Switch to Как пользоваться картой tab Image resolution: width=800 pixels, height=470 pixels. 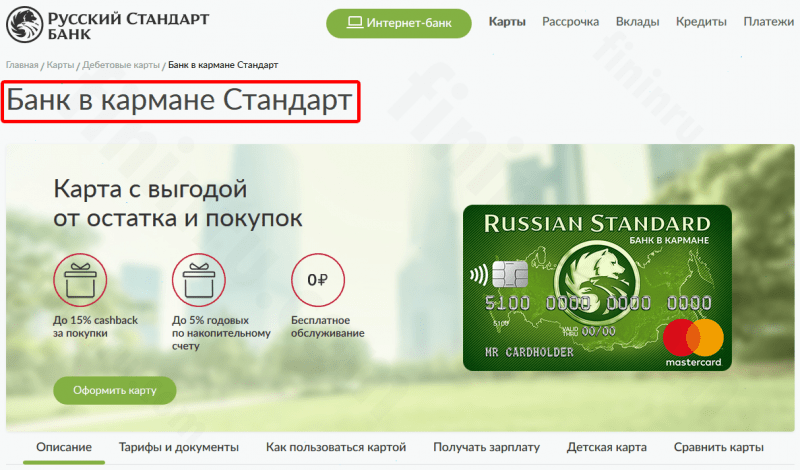pos(336,447)
